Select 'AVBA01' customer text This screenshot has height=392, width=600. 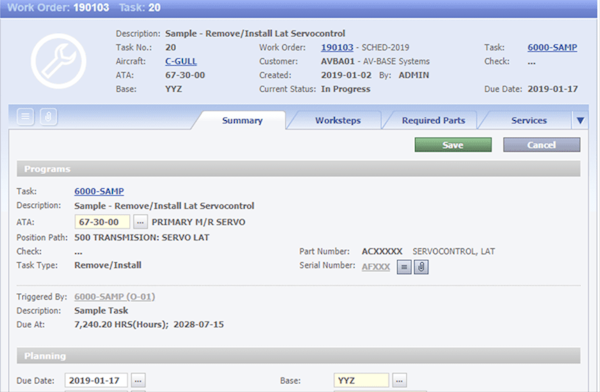pos(338,61)
